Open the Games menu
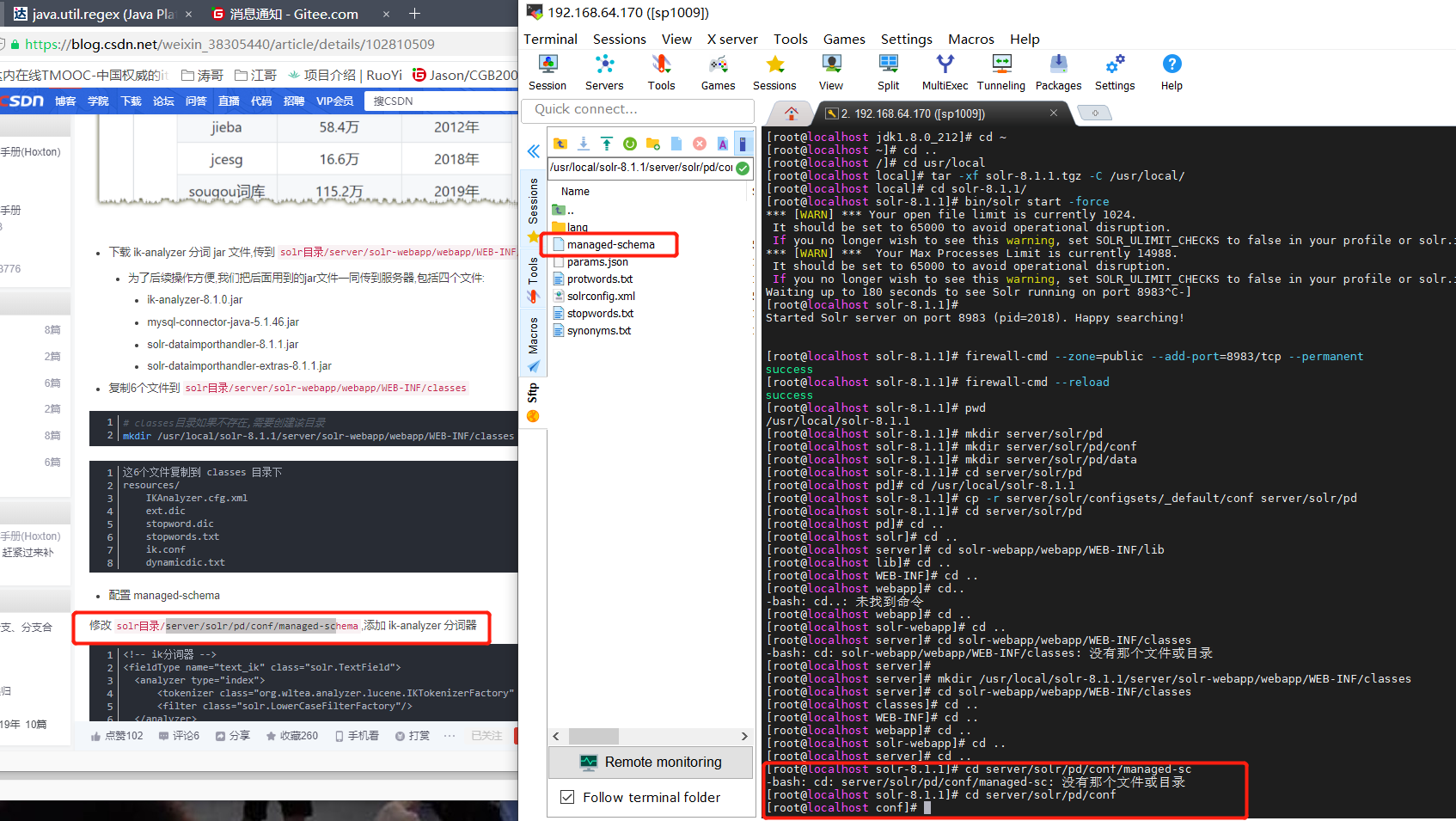Screen dimensions: 1456x821 (844, 40)
